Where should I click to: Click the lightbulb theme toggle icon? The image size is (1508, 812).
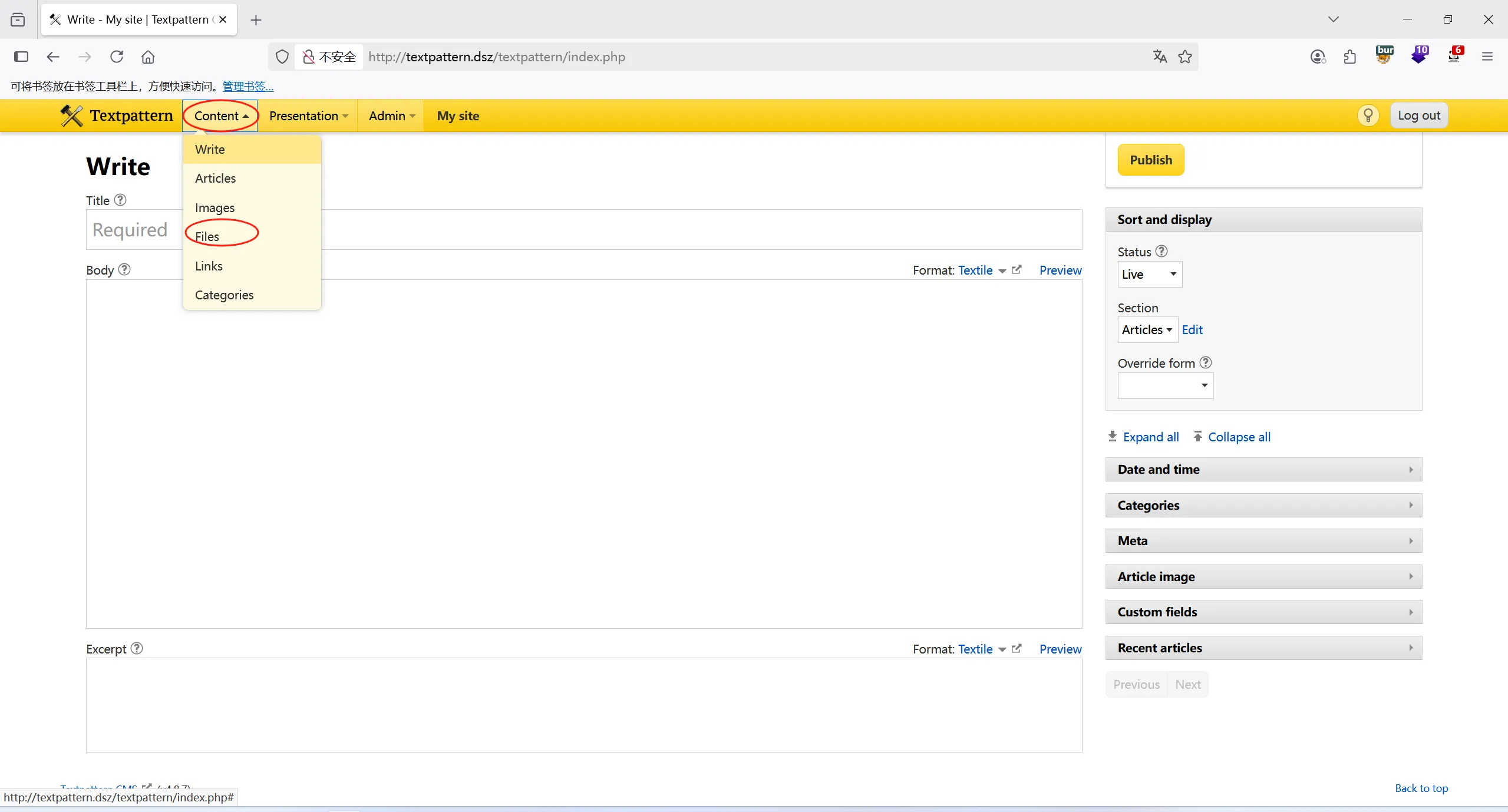tap(1368, 115)
